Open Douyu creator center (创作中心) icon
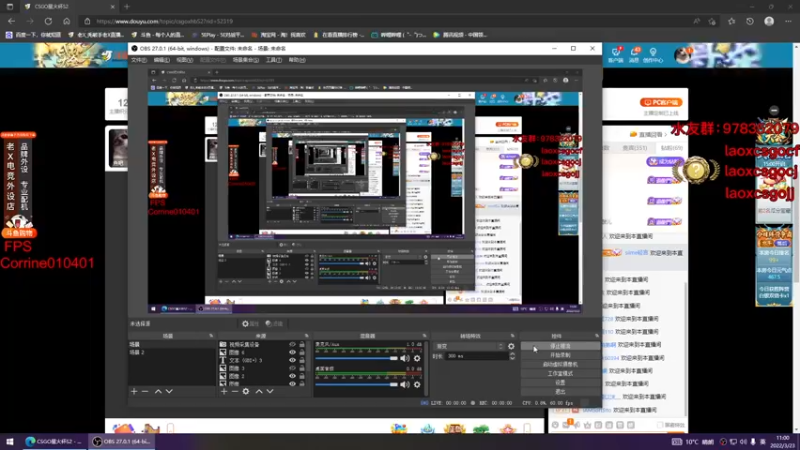The width and height of the screenshot is (800, 450). pos(653,55)
